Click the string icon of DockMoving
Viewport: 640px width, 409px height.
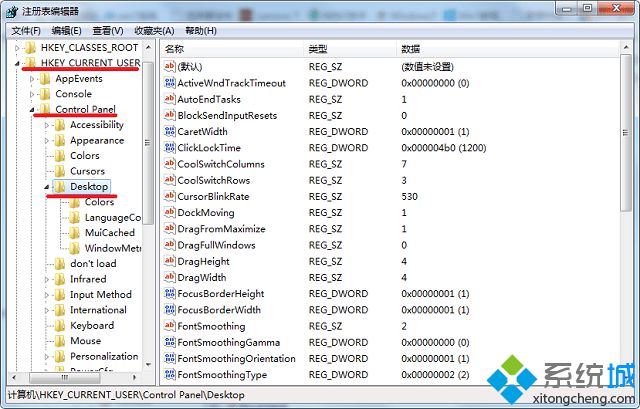click(x=169, y=212)
